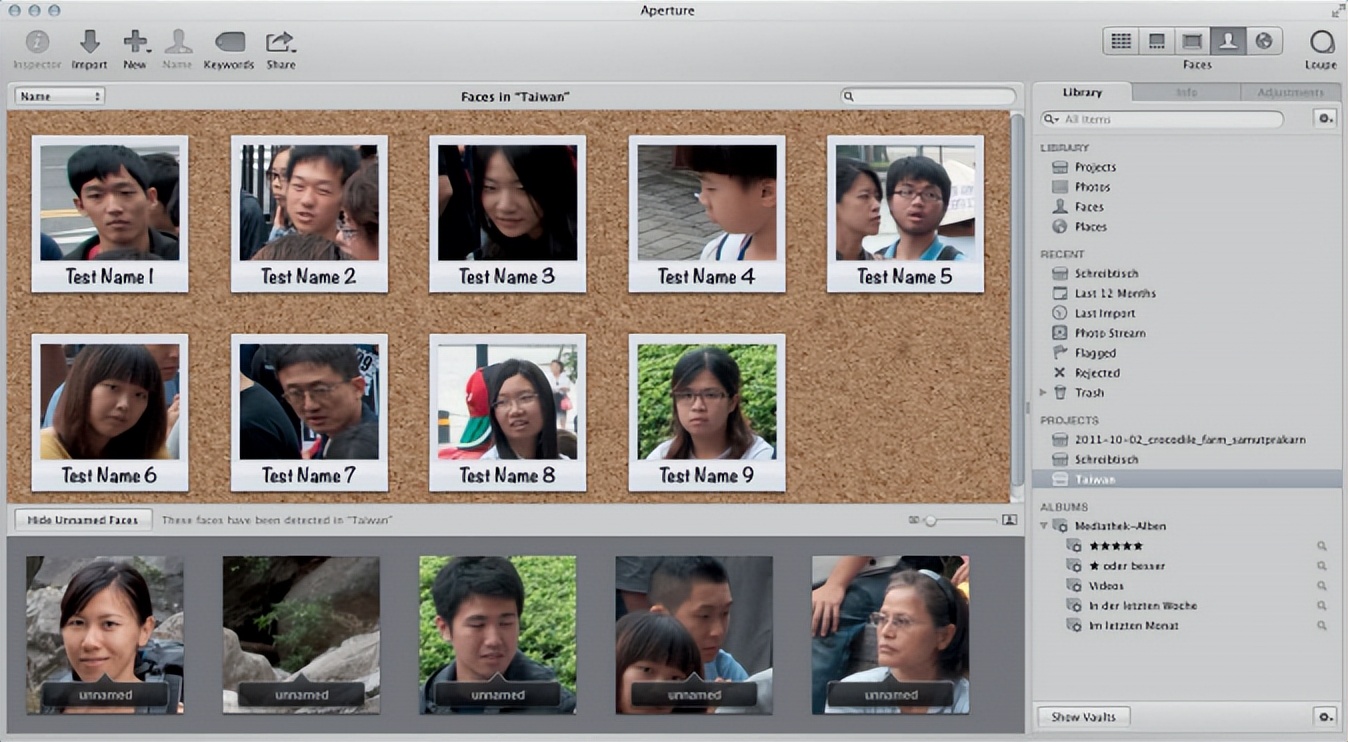Select the Taiwan project
Viewport: 1348px width, 742px height.
point(1187,479)
